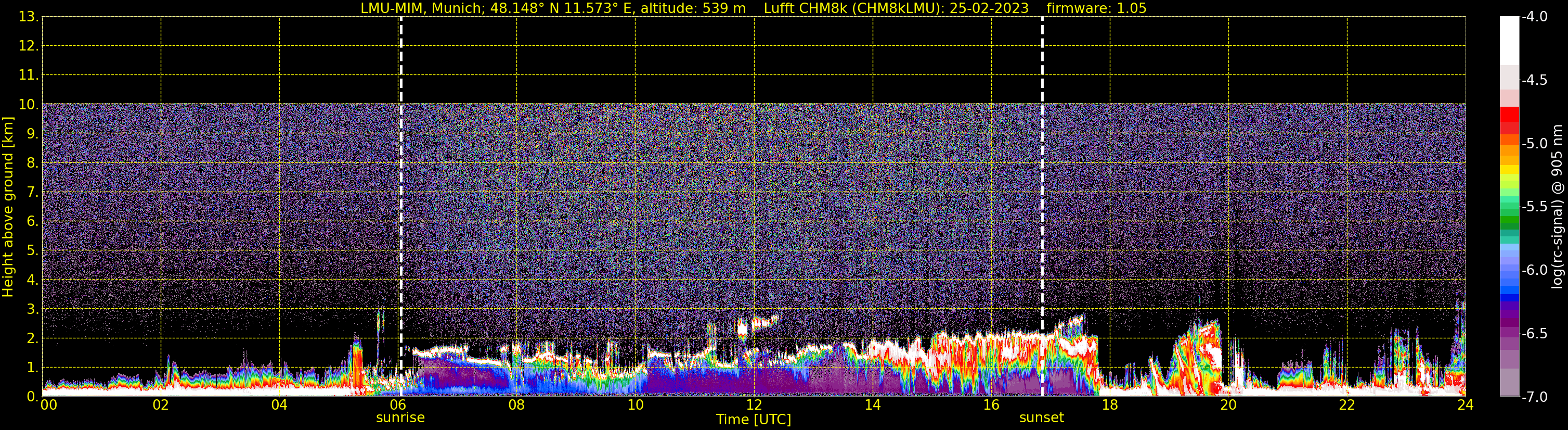Select the time axis tick label '22'
This screenshot has height=430, width=1568.
coord(1347,405)
